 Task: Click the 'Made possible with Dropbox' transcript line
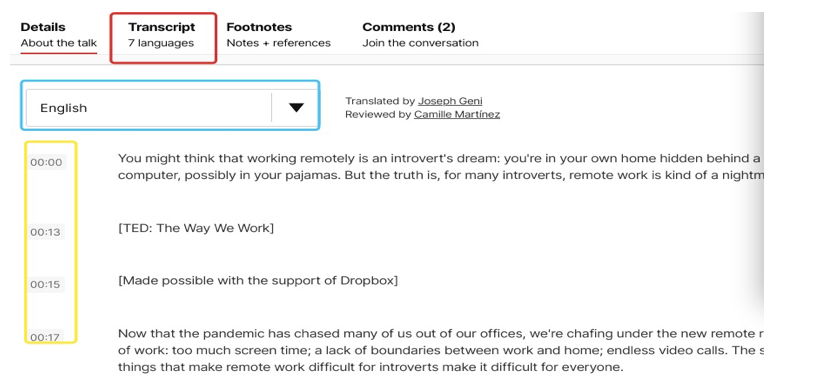point(258,280)
